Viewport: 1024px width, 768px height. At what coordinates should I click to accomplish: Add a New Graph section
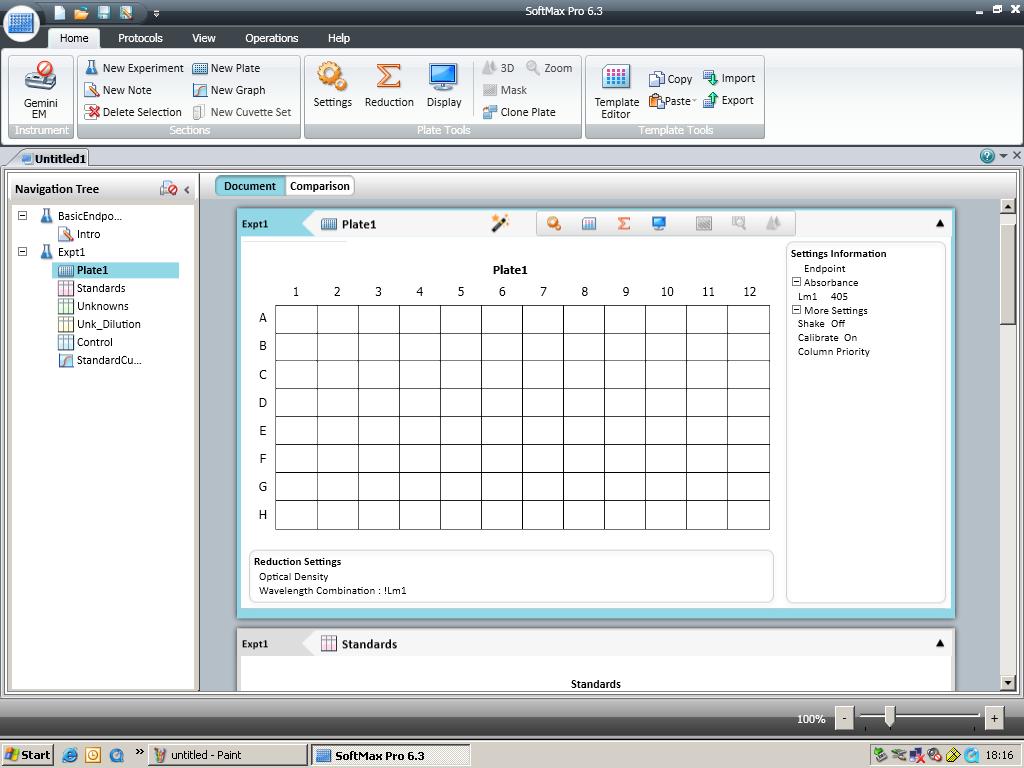click(229, 90)
